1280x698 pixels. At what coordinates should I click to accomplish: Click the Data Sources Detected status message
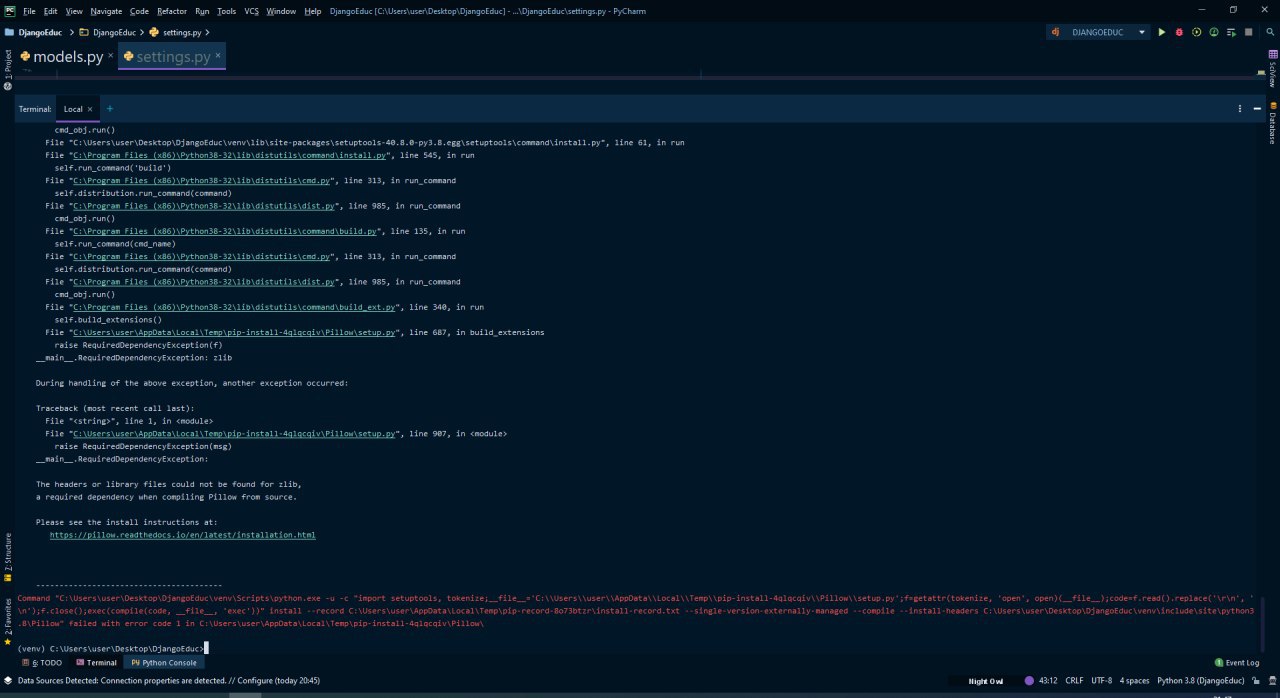point(169,681)
